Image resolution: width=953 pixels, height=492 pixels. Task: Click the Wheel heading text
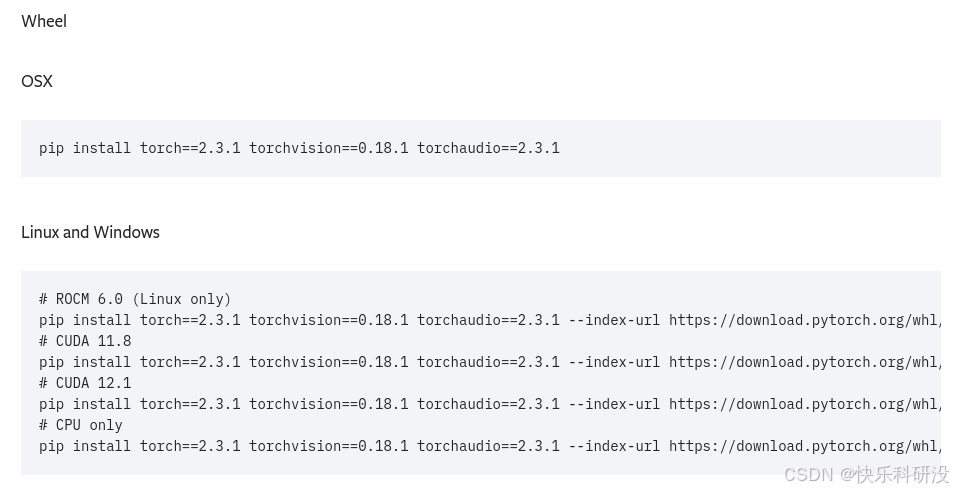point(44,21)
